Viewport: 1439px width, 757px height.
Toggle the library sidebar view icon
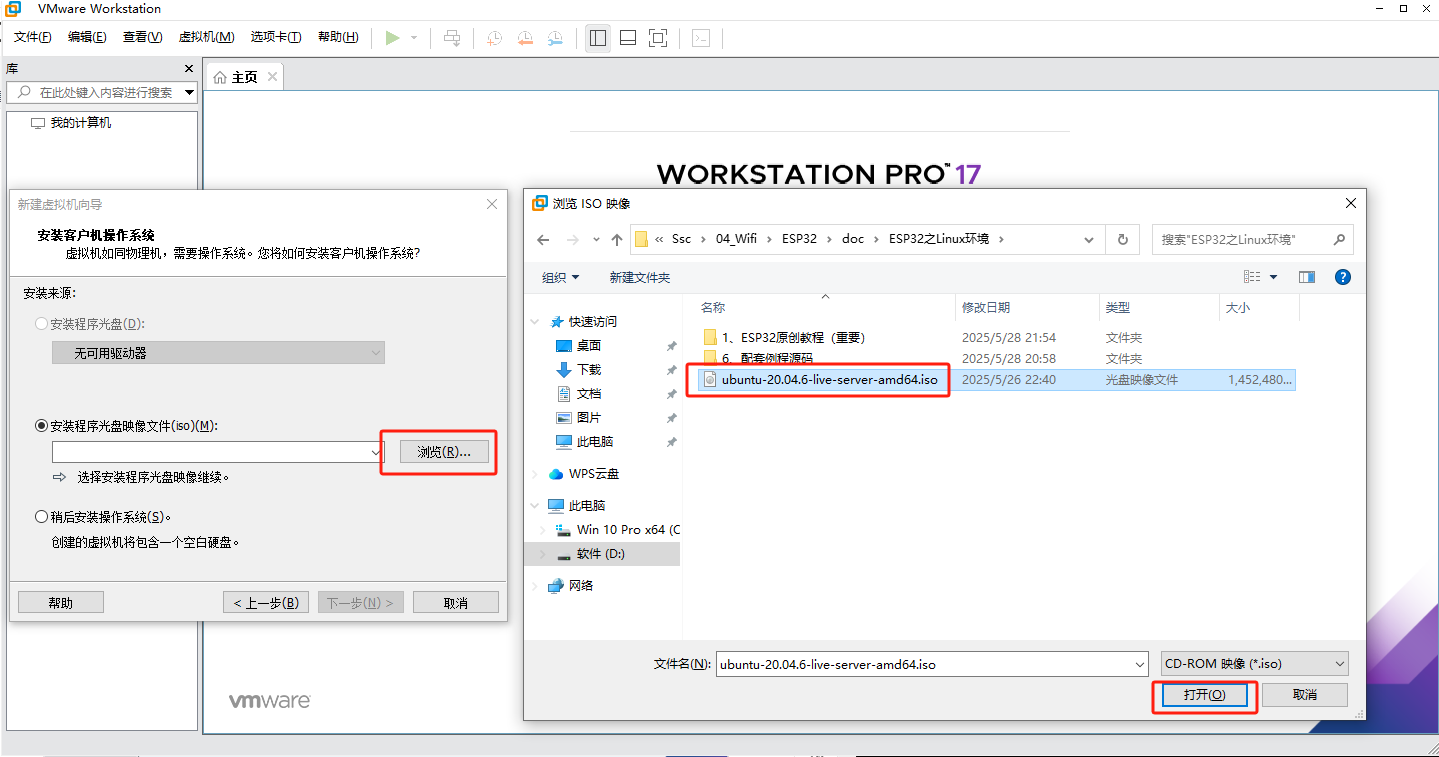pos(598,38)
